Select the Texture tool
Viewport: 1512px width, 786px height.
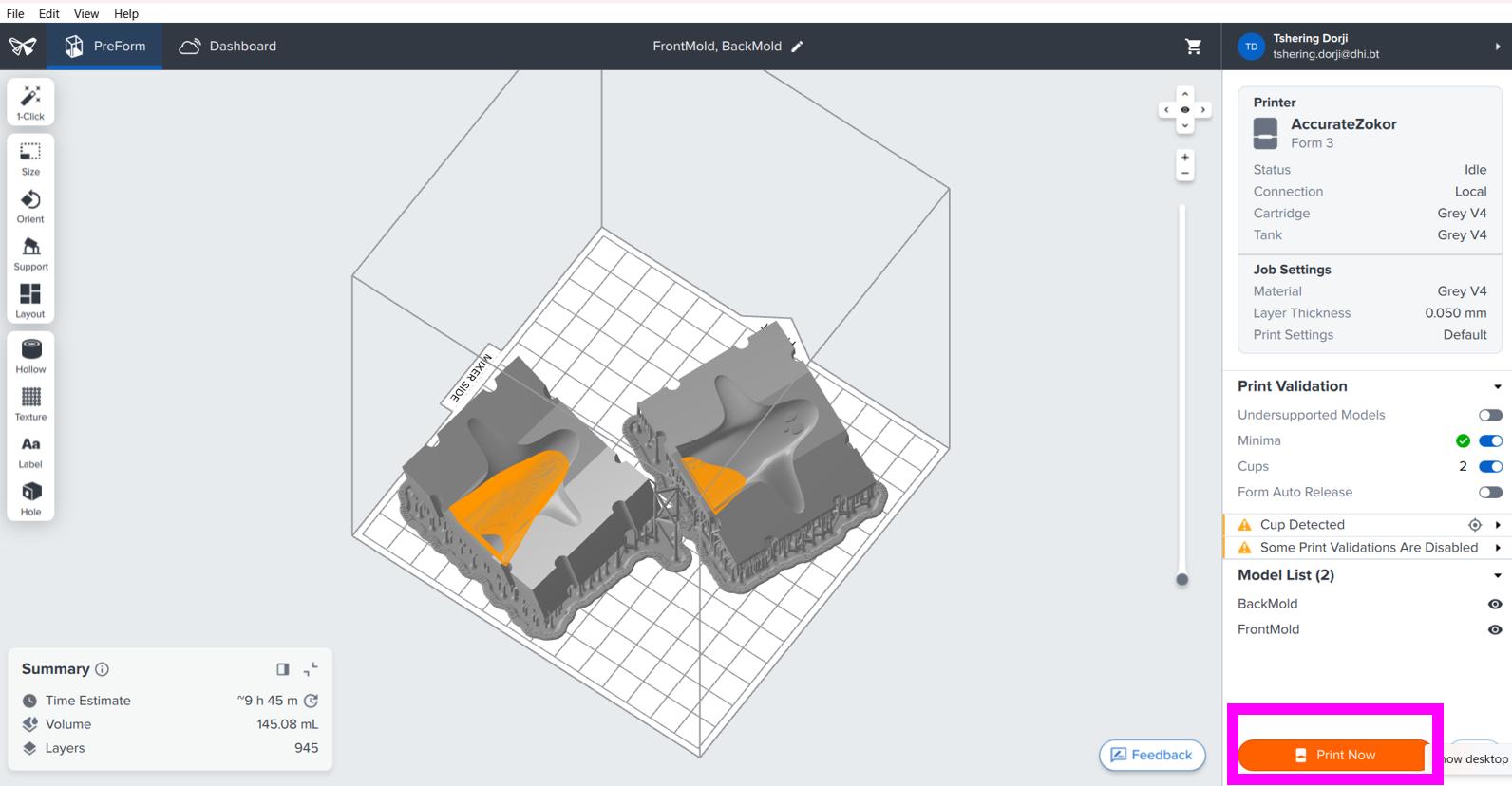pos(30,403)
